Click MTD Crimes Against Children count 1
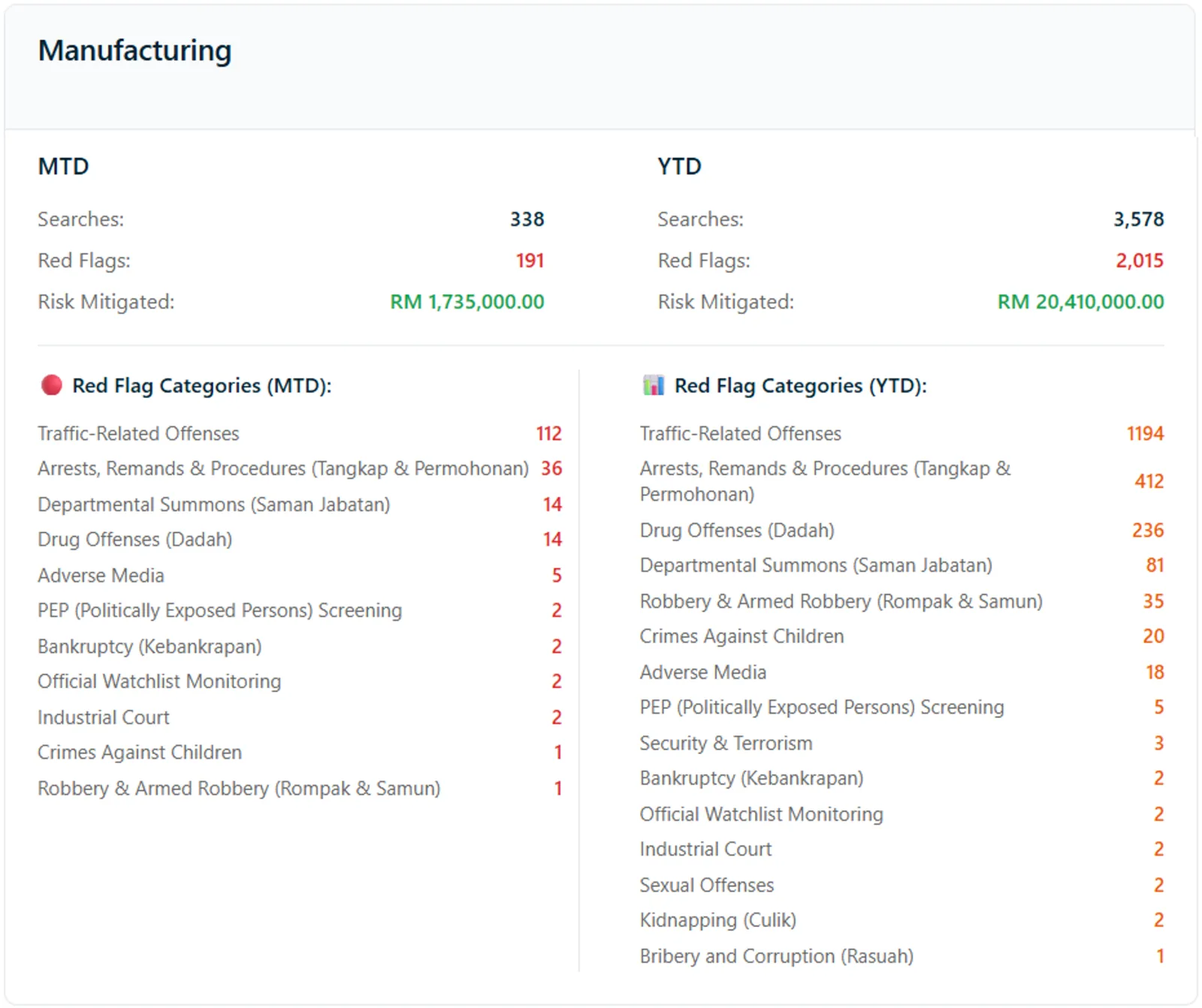Viewport: 1202px width, 1008px height. pyautogui.click(x=558, y=753)
